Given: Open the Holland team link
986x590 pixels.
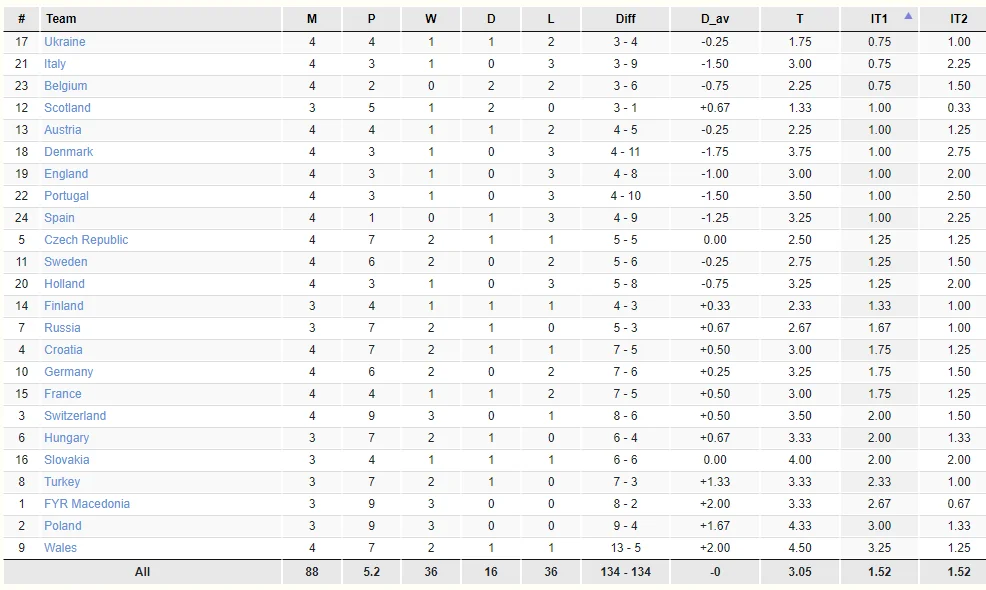Looking at the screenshot, I should click(x=64, y=284).
